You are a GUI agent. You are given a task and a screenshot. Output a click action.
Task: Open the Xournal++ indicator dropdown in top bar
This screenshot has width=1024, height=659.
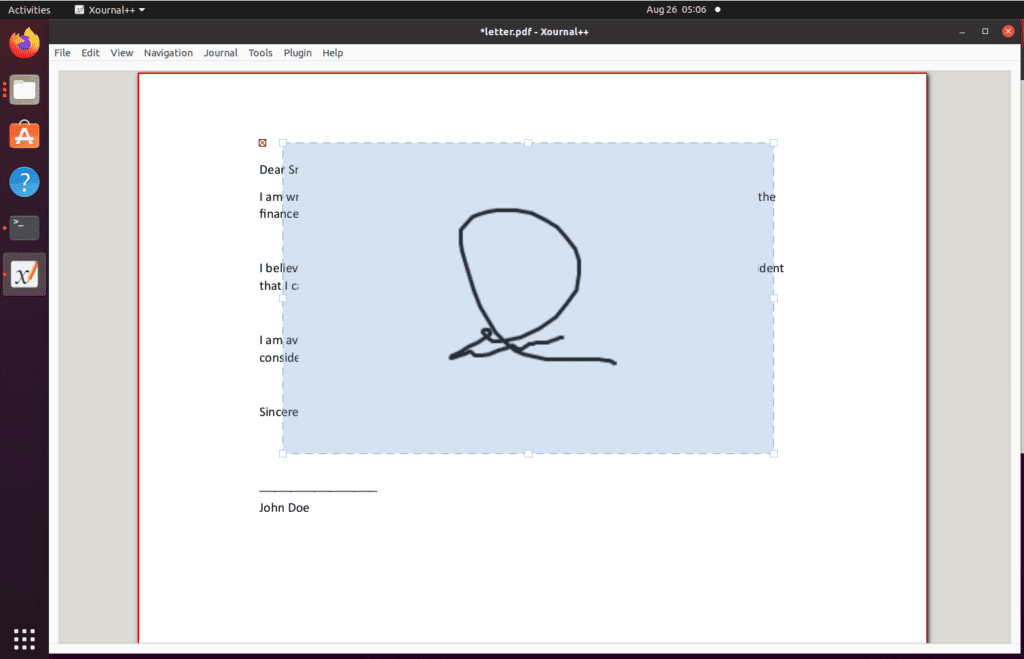pos(107,9)
